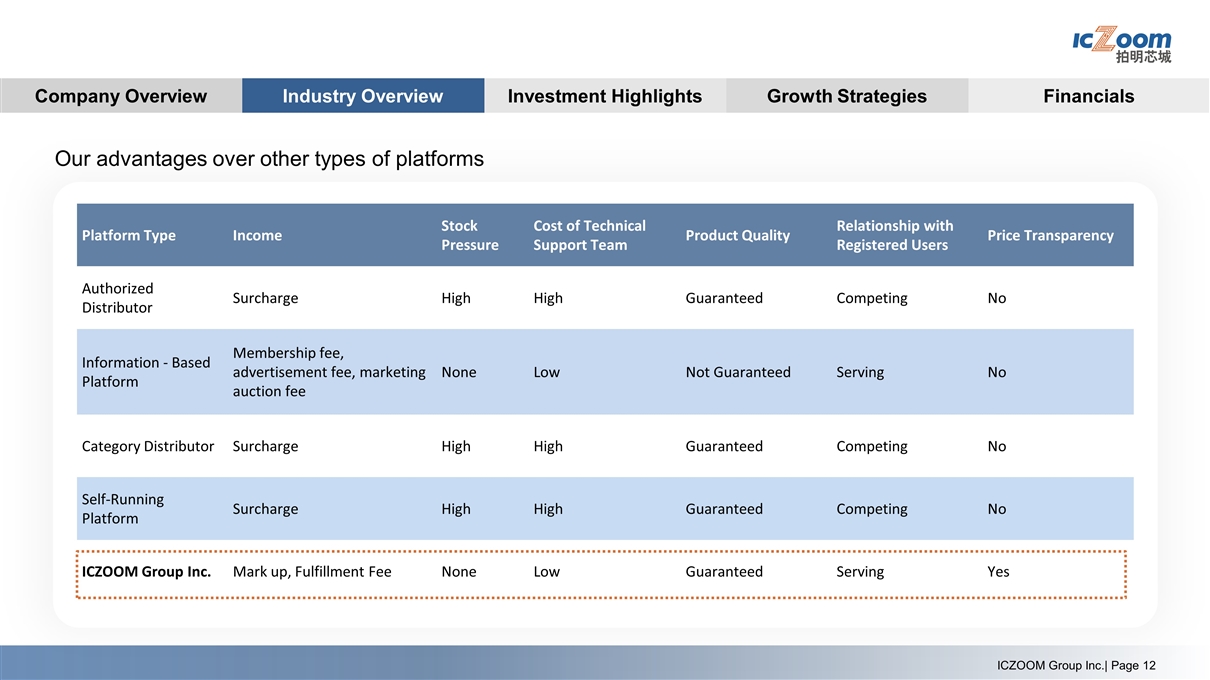Click the Page 12 footer text
The image size is (1210, 680).
(x=1076, y=666)
